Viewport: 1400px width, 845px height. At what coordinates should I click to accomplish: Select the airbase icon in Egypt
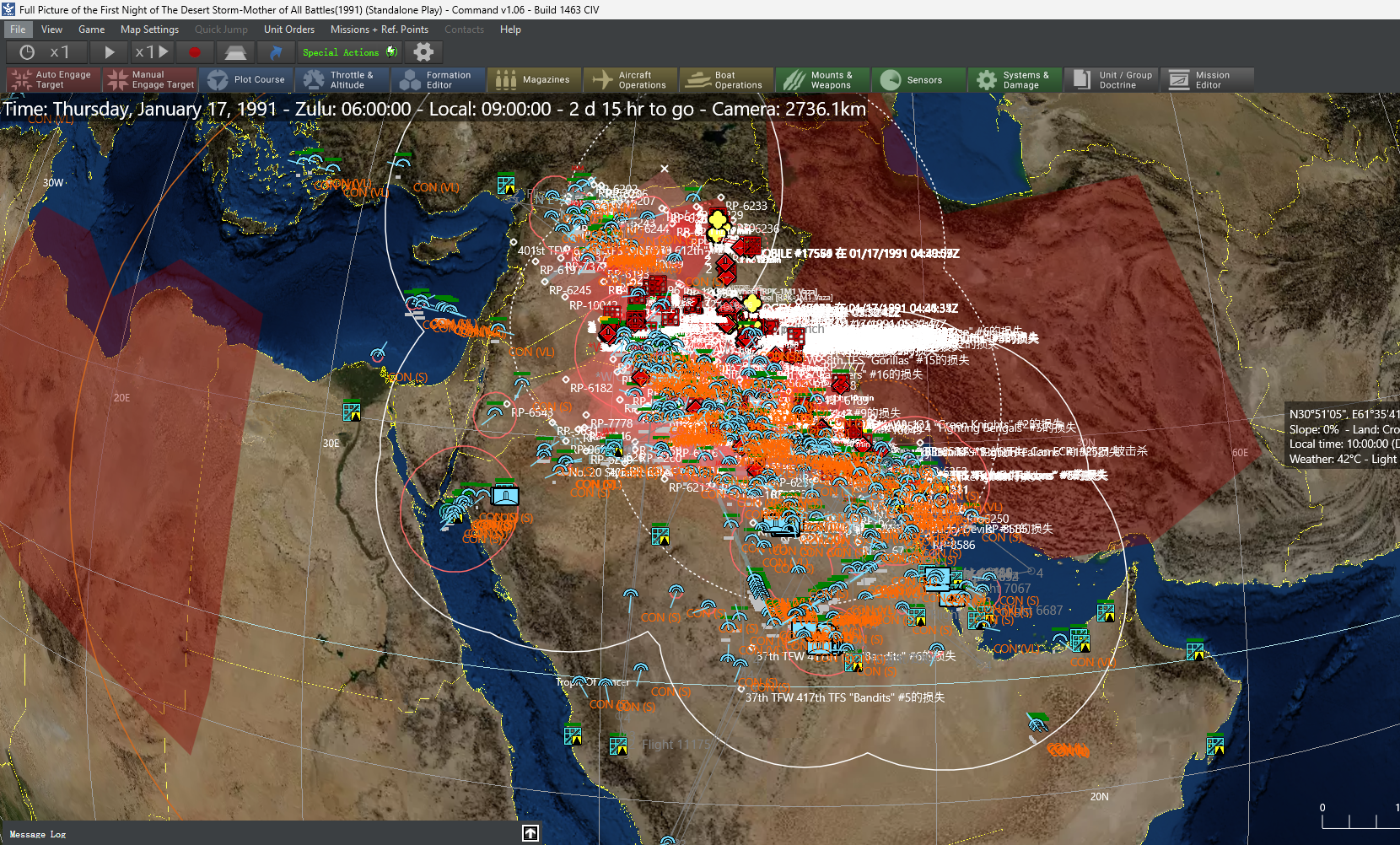pos(352,412)
